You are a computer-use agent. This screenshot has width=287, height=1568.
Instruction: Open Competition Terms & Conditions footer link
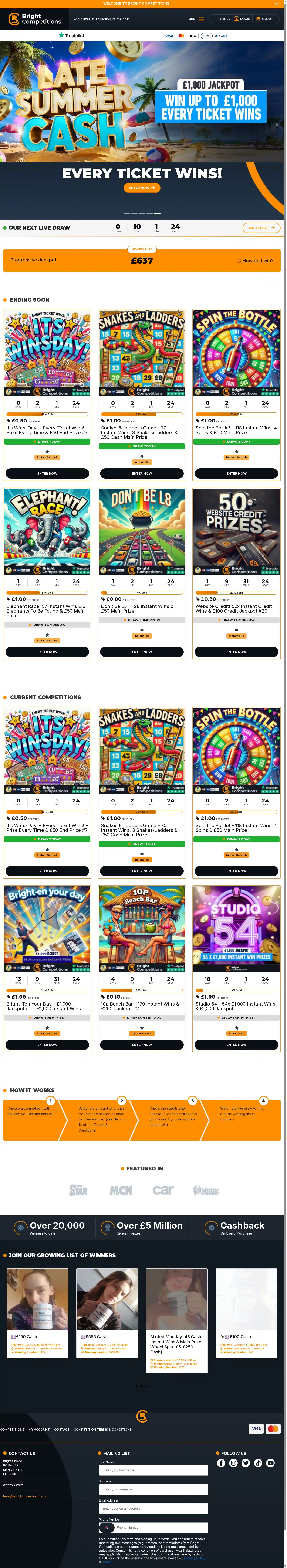(x=102, y=1429)
